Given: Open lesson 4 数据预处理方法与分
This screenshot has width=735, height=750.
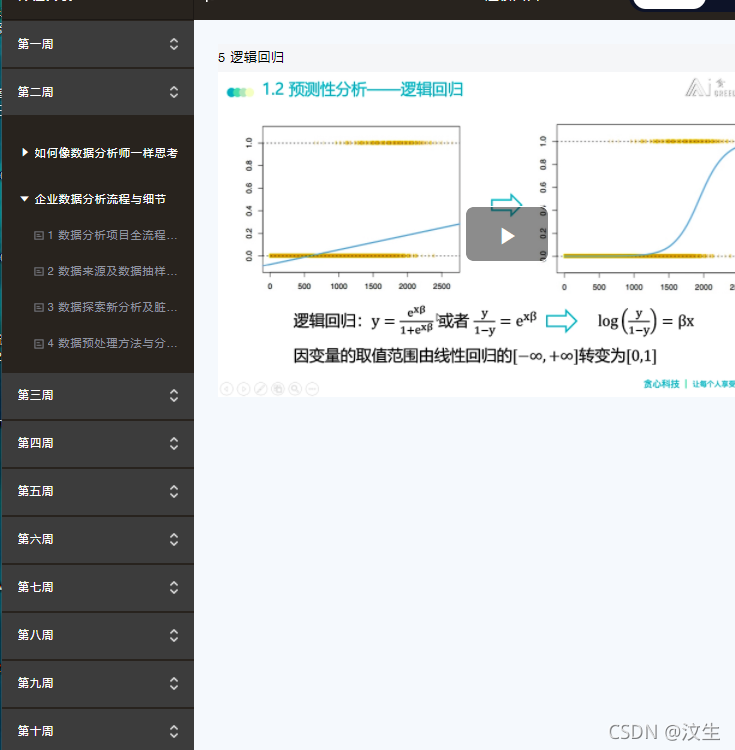Looking at the screenshot, I should click(x=112, y=343).
